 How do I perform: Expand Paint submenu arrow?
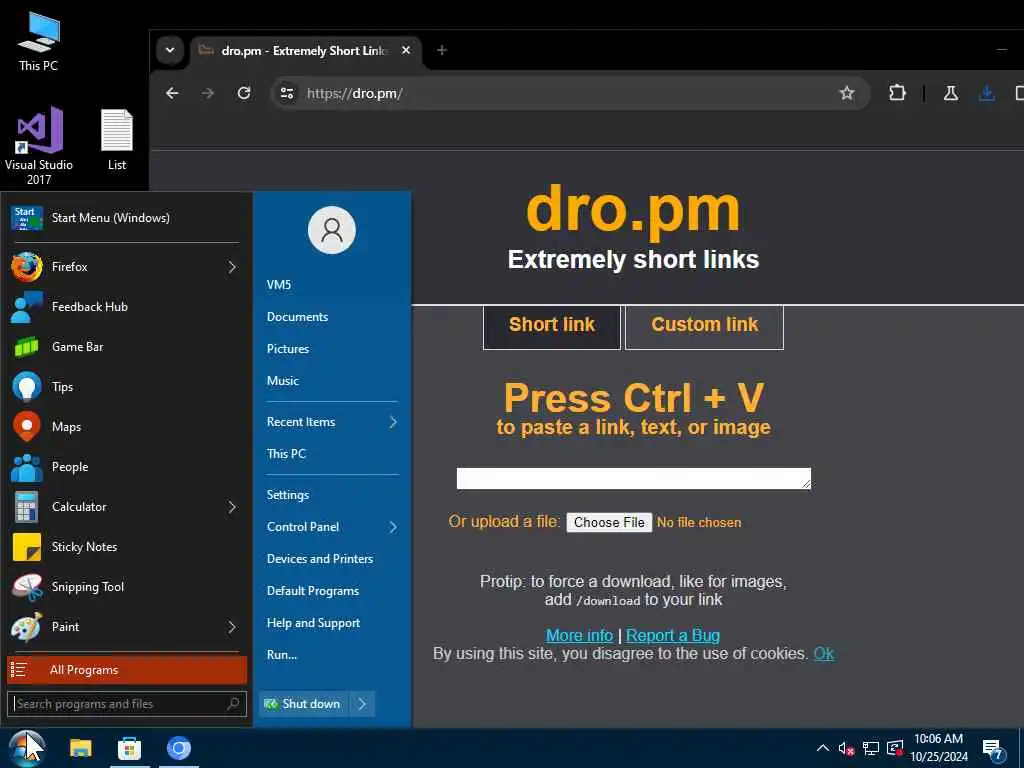click(232, 626)
